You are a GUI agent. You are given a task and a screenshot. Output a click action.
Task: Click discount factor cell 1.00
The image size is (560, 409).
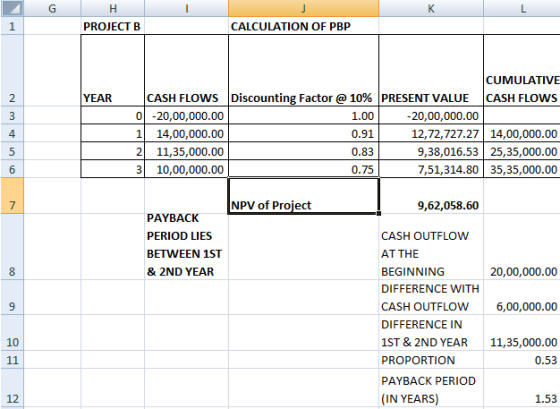coord(304,115)
